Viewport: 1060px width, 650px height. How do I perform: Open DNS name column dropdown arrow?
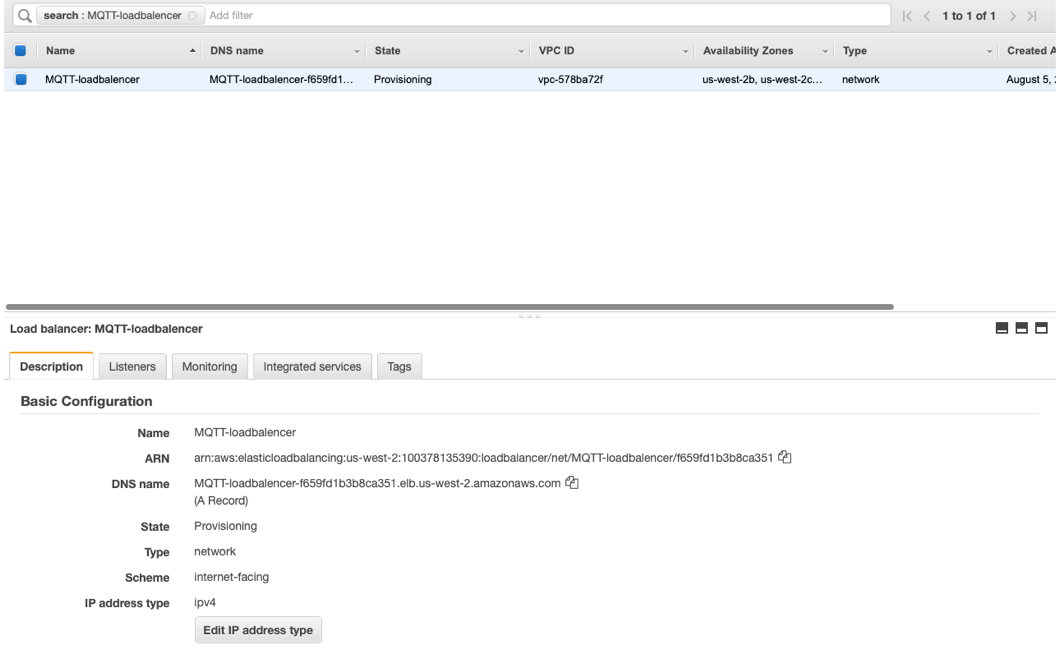coord(357,51)
